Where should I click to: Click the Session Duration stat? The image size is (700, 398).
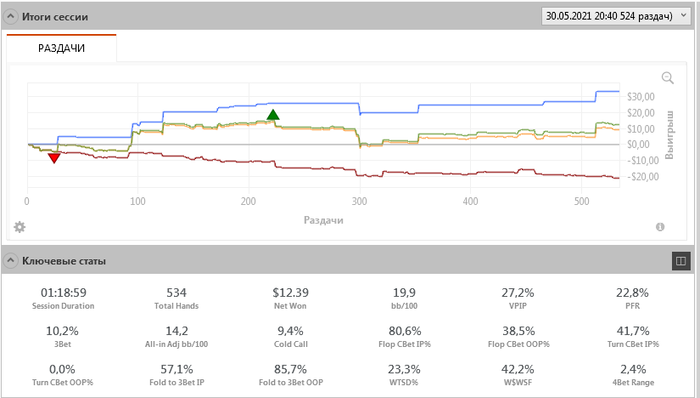tap(63, 298)
